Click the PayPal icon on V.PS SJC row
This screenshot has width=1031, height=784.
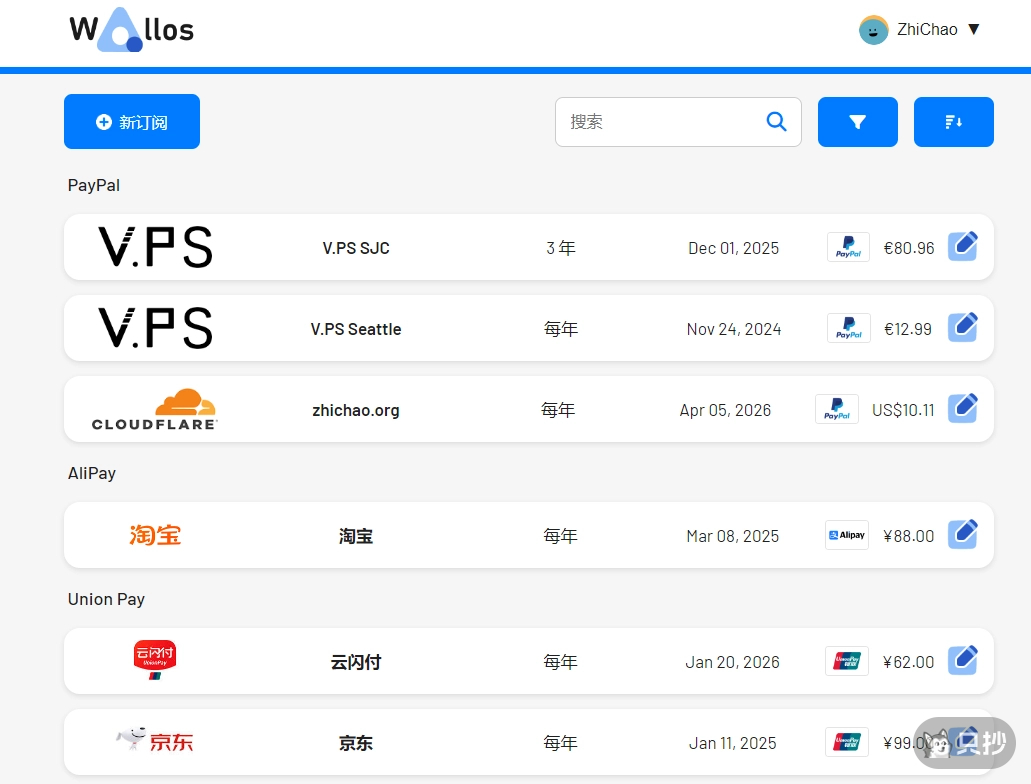click(x=848, y=247)
